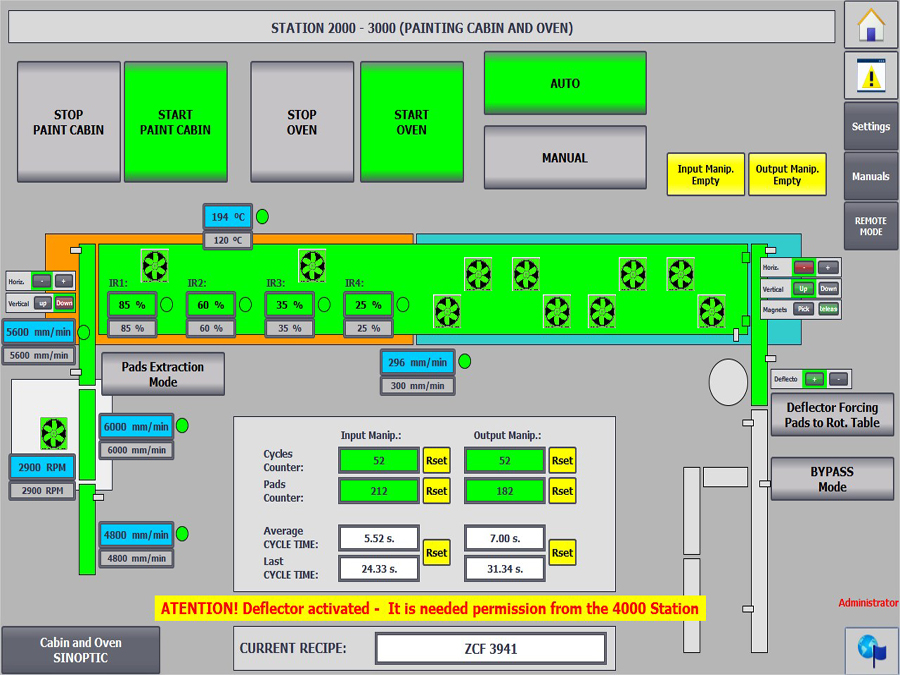This screenshot has width=900, height=675.
Task: Set output manipulator Vertical to Down
Action: (828, 289)
